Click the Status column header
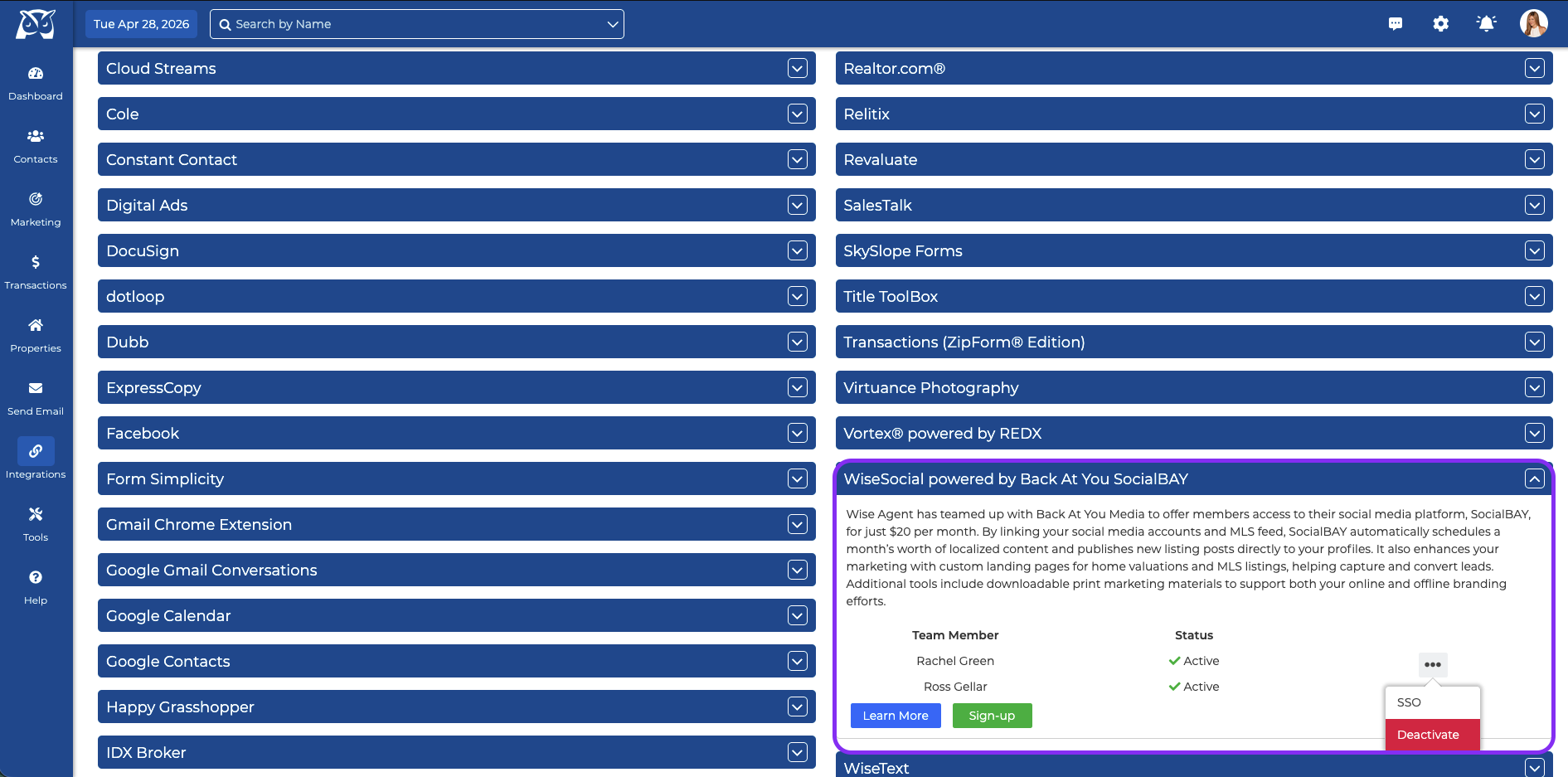 point(1194,635)
